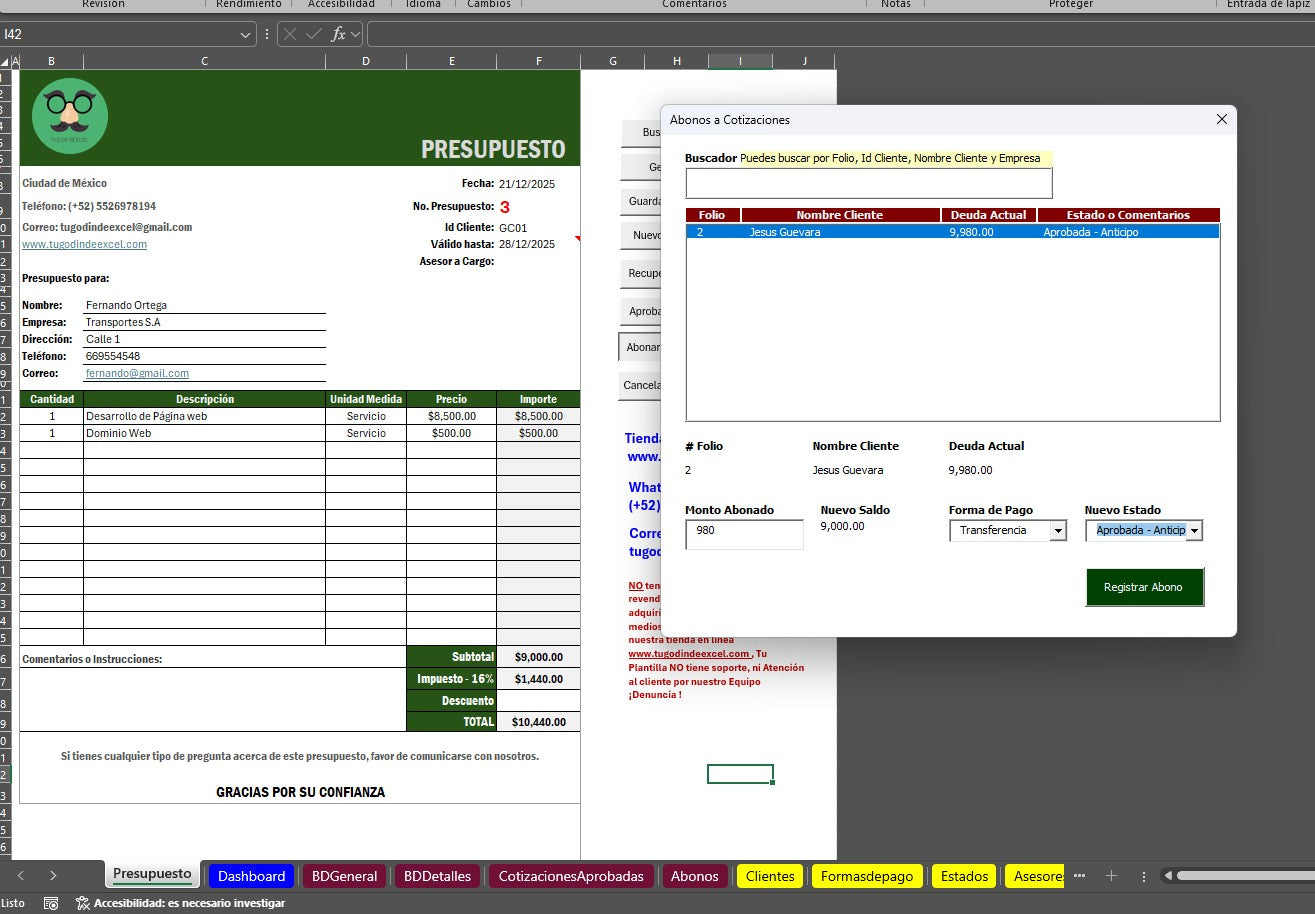Click the Buscador search text field
This screenshot has width=1315, height=914.
868,183
